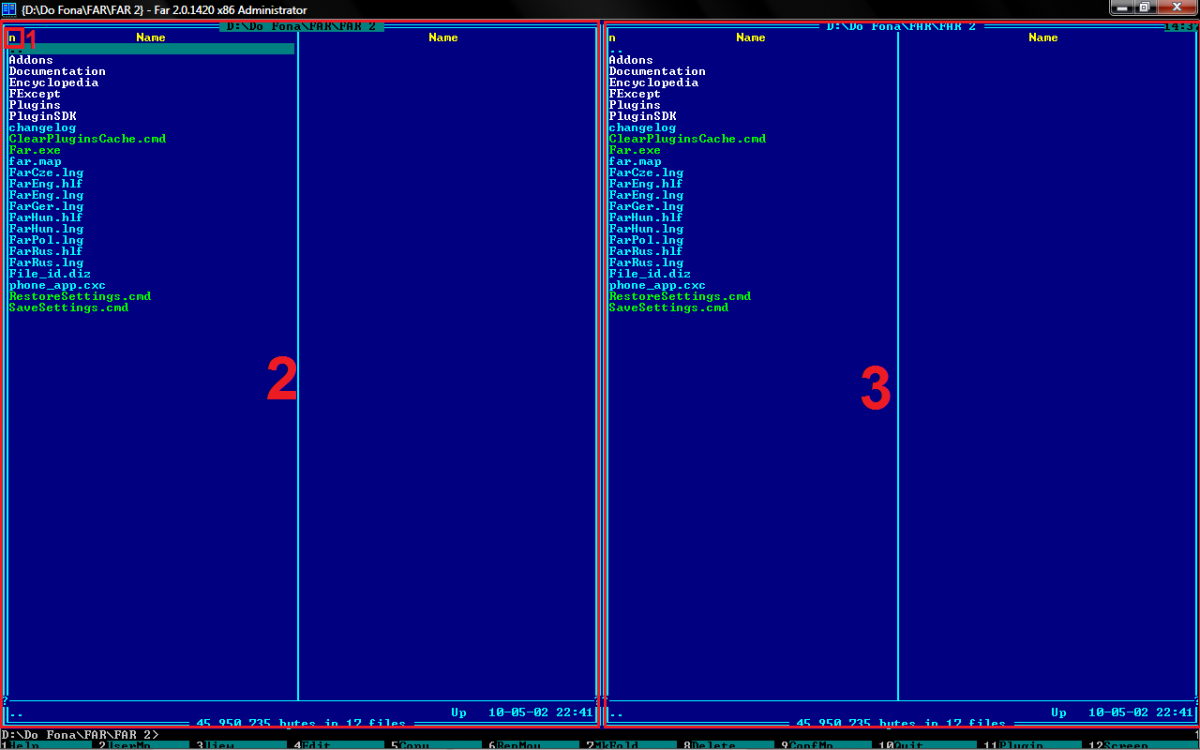Select FarEng.lng in the right panel
This screenshot has width=1200, height=750.
pyautogui.click(x=646, y=195)
